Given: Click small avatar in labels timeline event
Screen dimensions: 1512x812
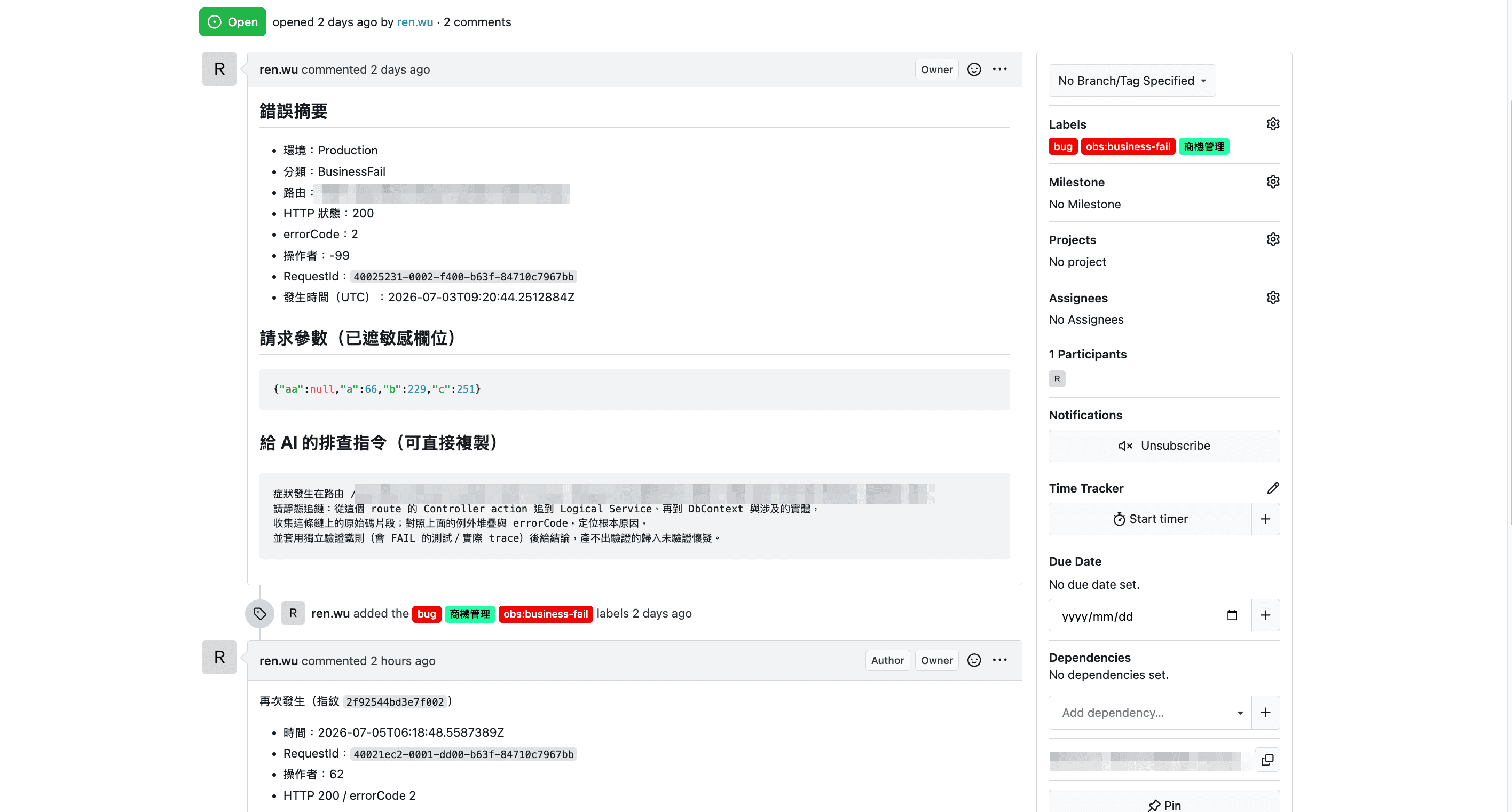Looking at the screenshot, I should [x=293, y=614].
